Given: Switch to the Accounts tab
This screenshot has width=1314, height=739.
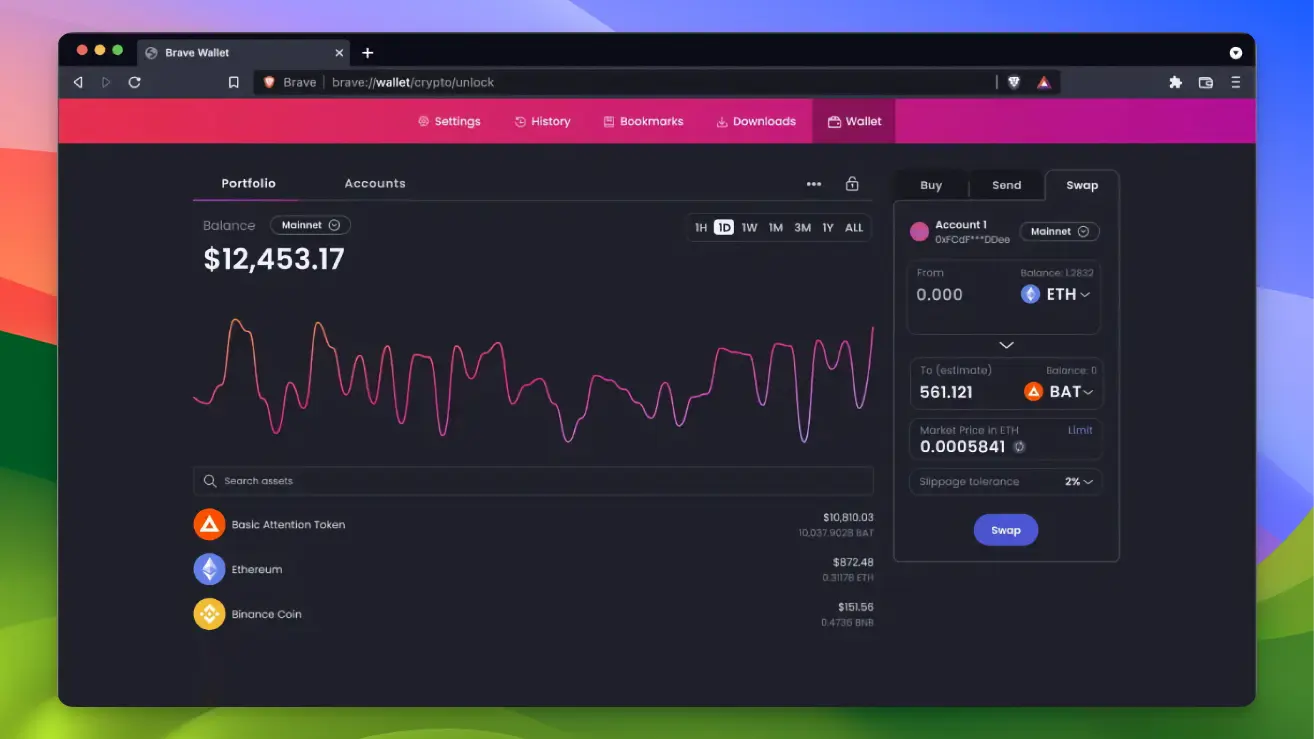Looking at the screenshot, I should tap(375, 183).
